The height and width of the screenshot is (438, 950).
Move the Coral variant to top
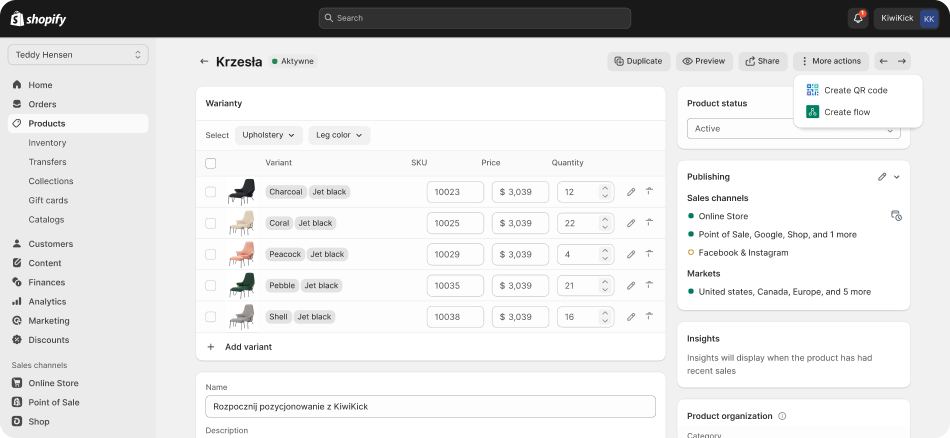click(x=649, y=222)
